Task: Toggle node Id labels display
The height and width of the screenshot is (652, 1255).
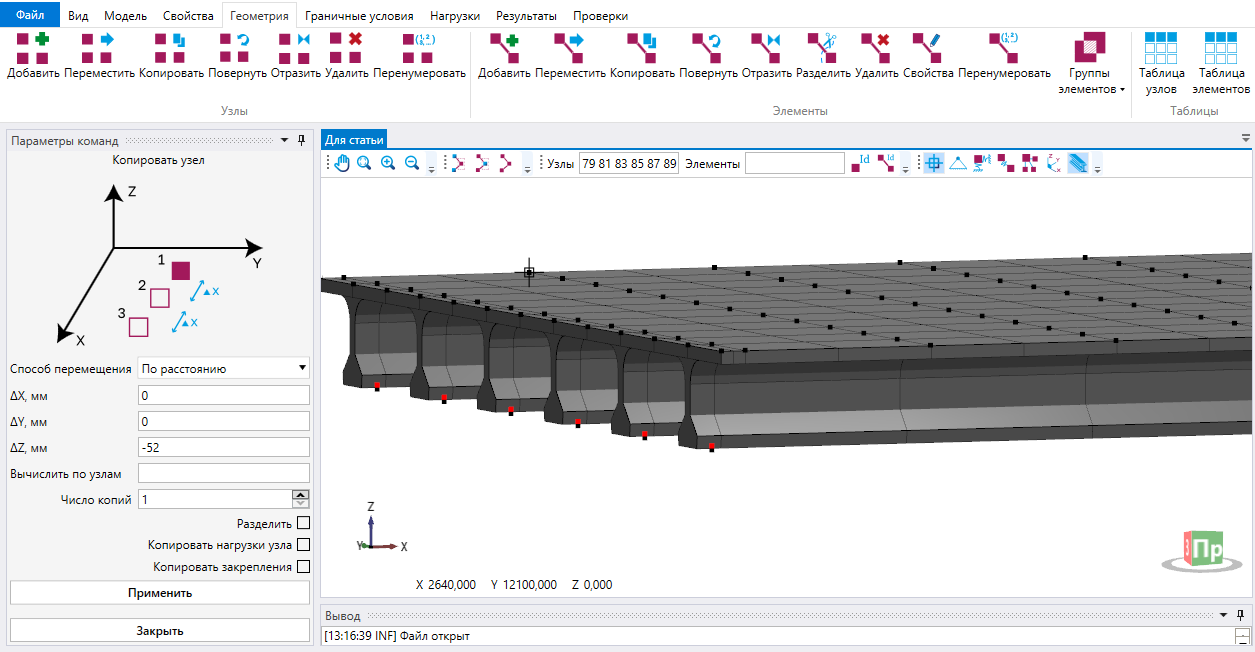Action: (861, 164)
